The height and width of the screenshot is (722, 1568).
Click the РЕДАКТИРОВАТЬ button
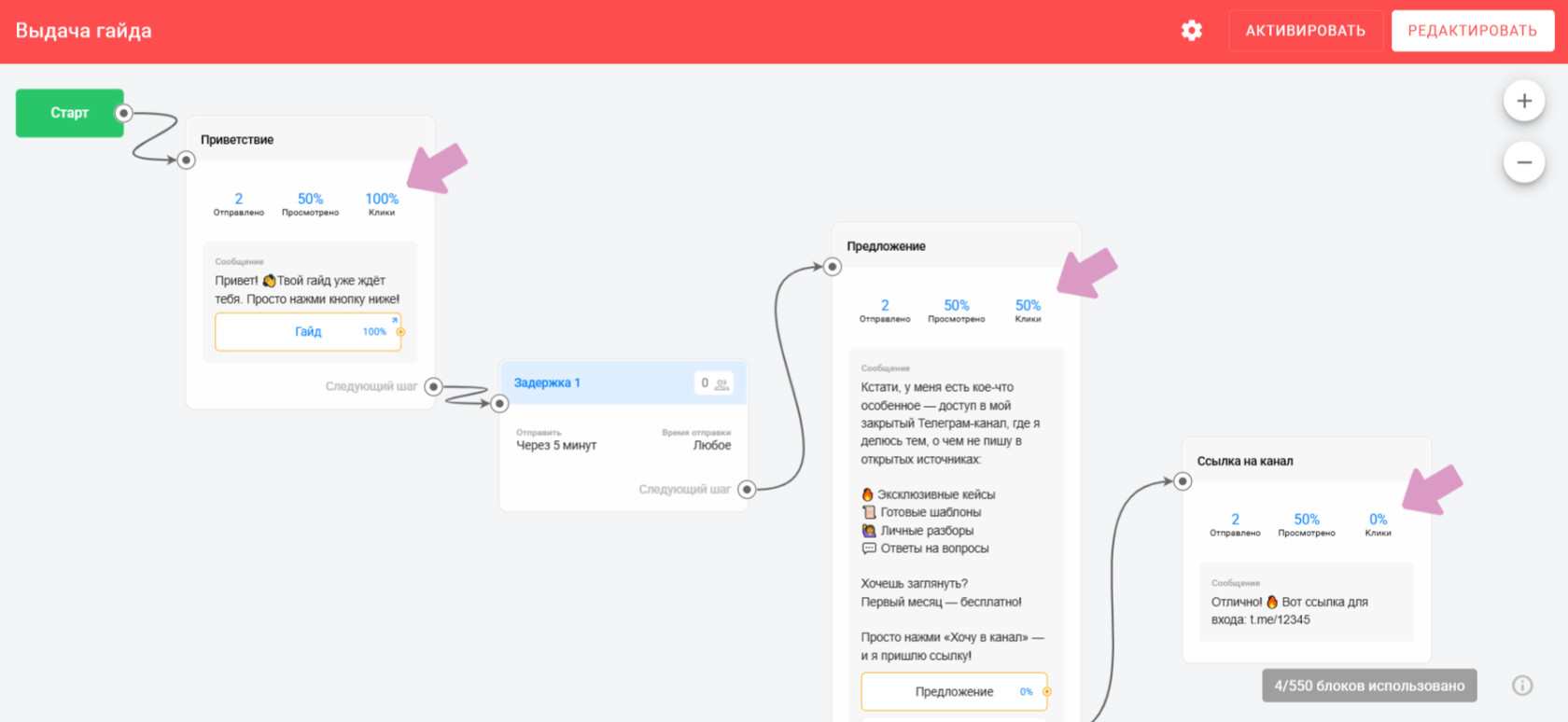1473,31
